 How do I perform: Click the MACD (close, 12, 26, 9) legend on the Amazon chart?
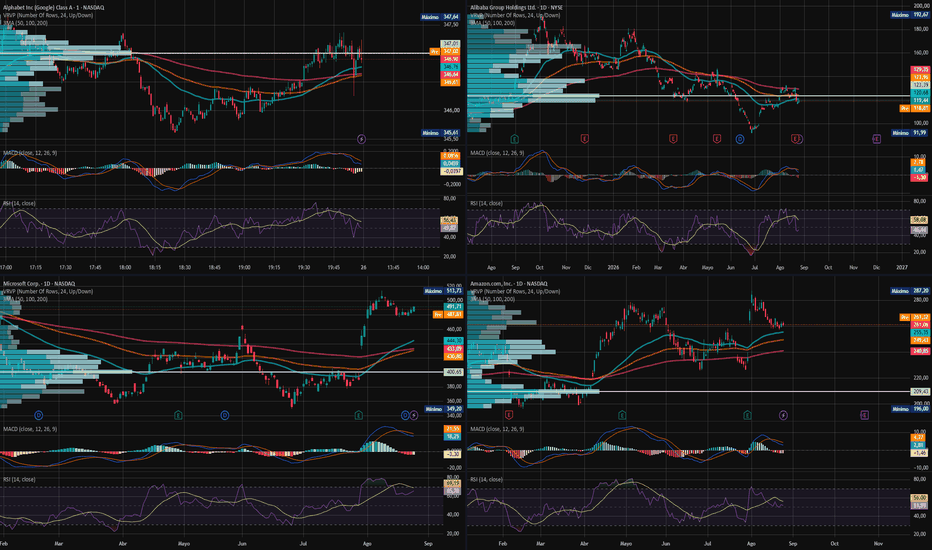pos(497,429)
